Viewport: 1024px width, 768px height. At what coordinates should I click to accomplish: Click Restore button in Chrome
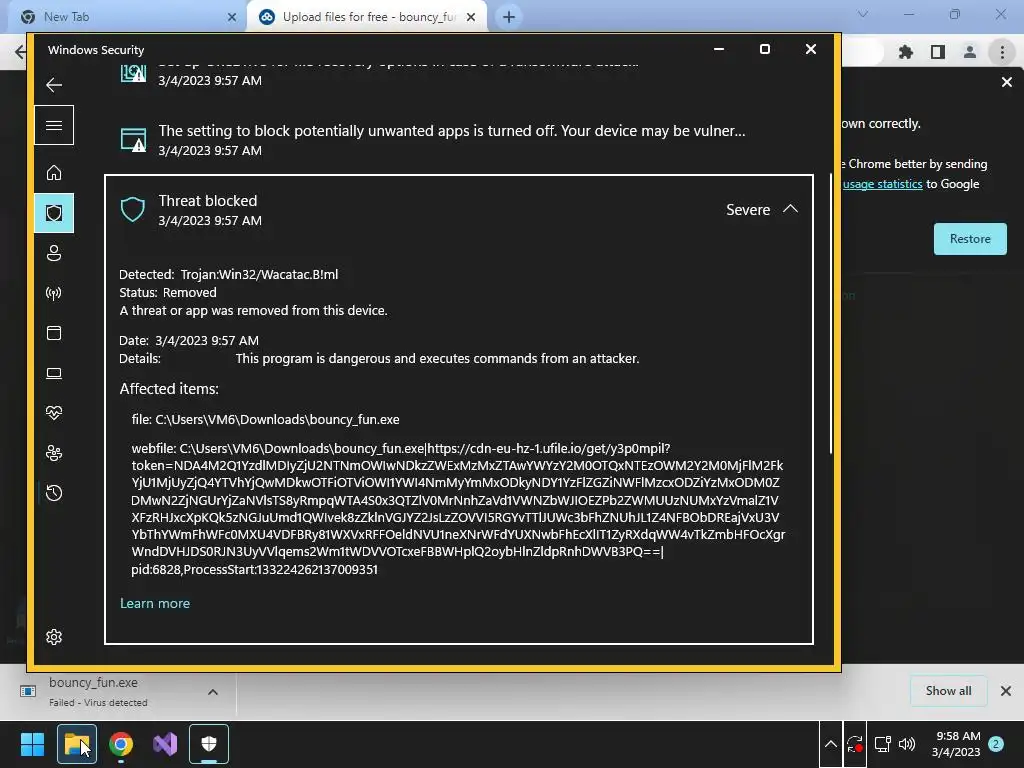[970, 239]
